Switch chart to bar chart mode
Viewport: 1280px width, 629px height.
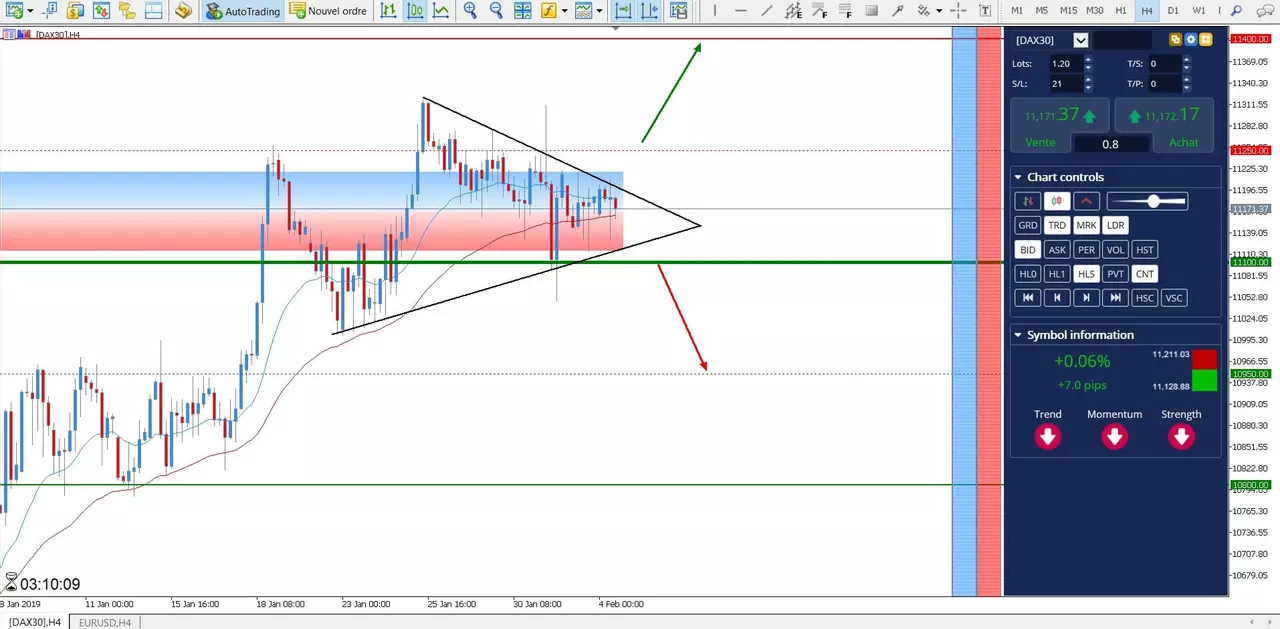[x=388, y=11]
